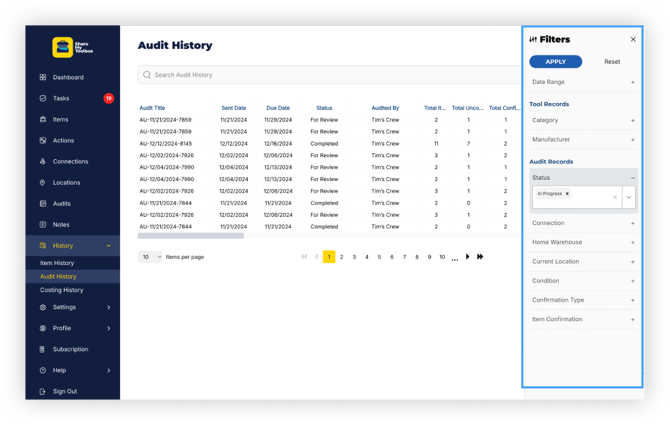Clear all selected Status values

coord(615,197)
